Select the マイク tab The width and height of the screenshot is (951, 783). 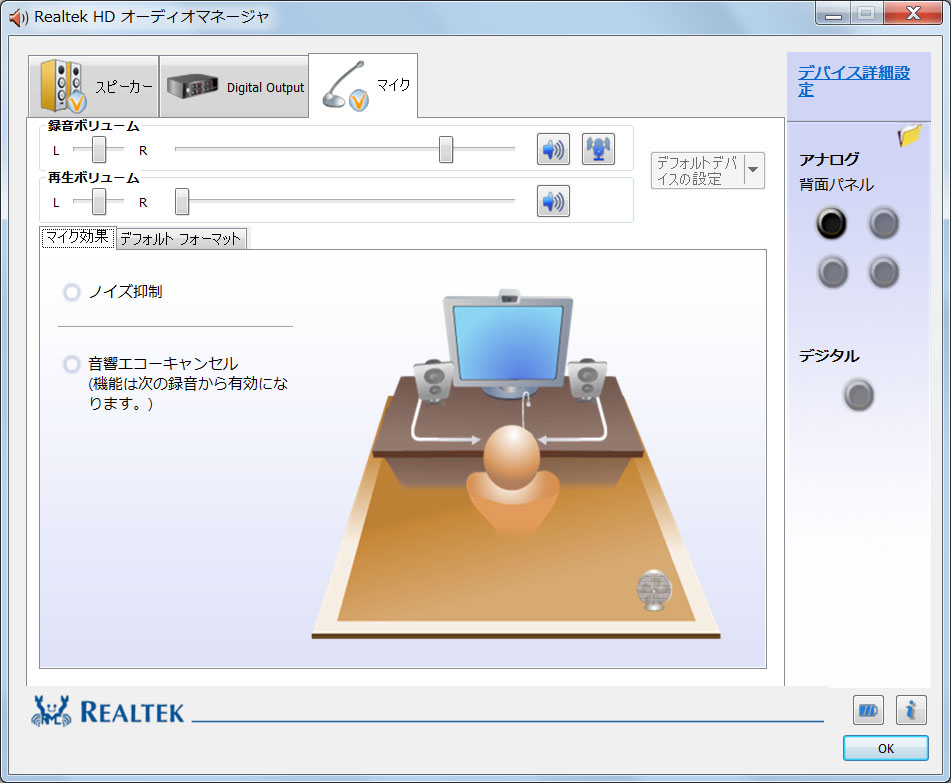coord(363,86)
